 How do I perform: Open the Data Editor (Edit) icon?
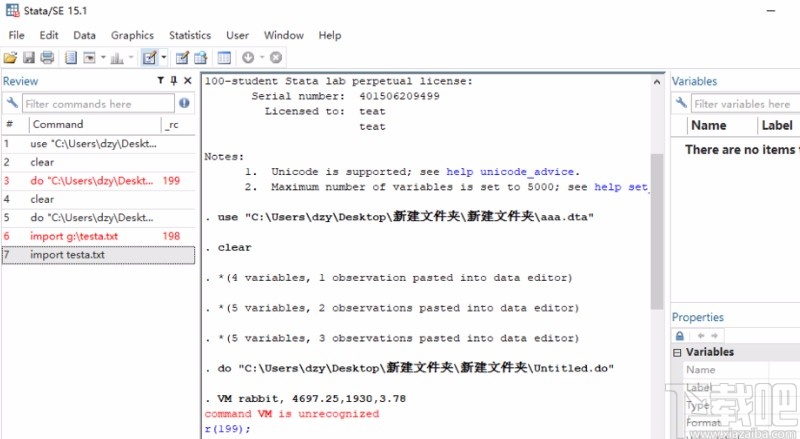(182, 58)
